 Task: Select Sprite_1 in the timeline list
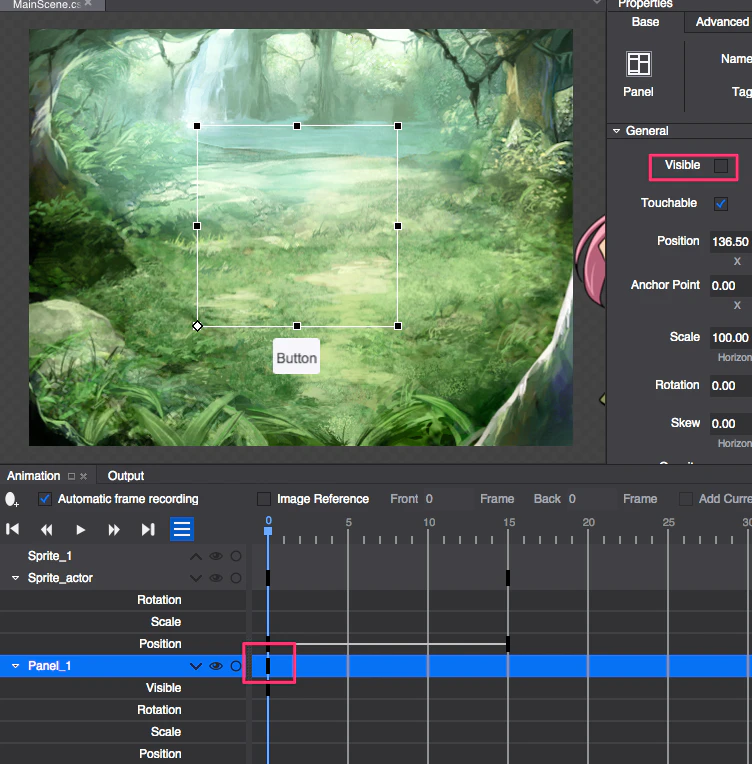click(x=50, y=556)
